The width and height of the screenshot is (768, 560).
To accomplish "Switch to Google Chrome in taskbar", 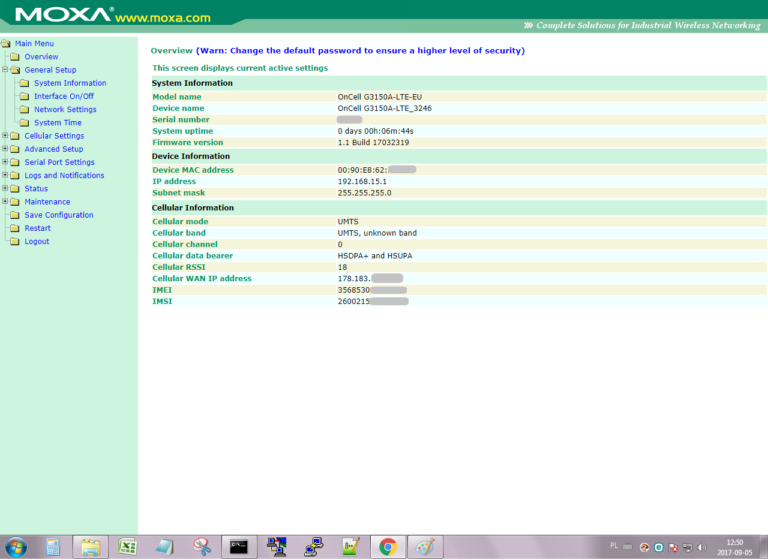I will (x=388, y=547).
